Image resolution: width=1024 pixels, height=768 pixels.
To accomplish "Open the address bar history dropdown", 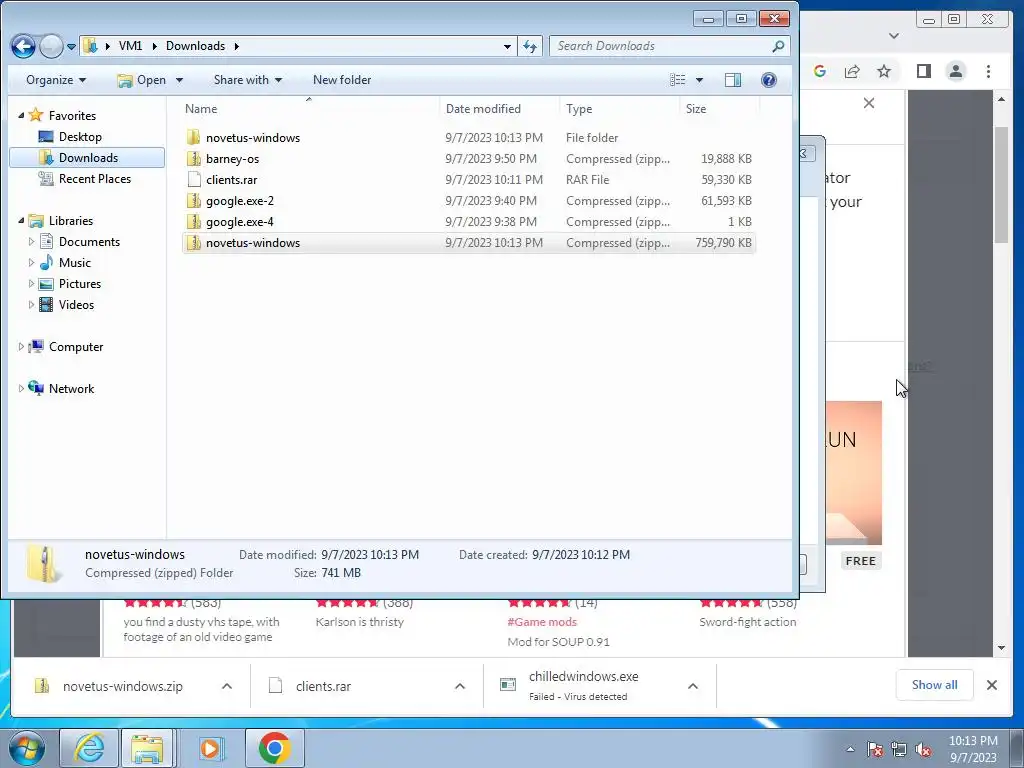I will [x=507, y=46].
